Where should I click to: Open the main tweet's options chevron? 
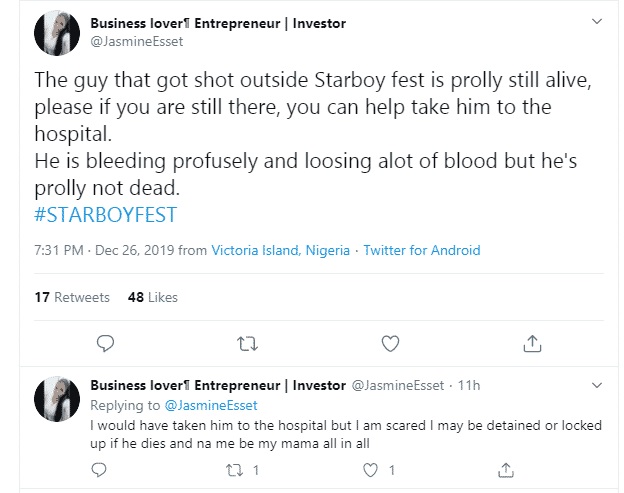pyautogui.click(x=597, y=21)
